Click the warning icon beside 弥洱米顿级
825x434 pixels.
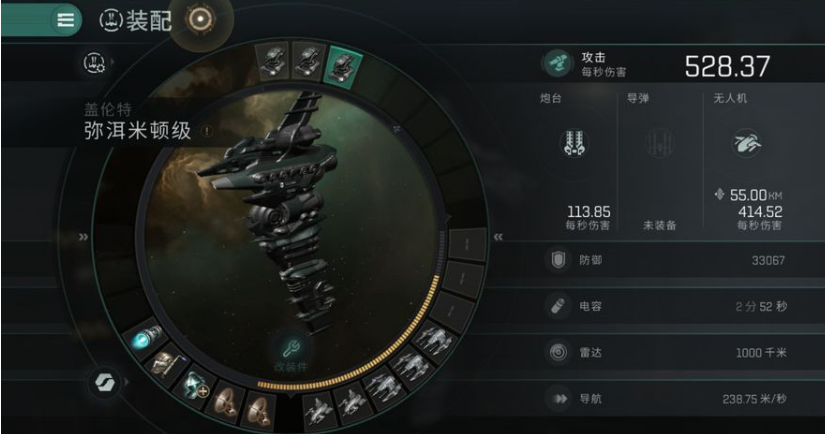tap(207, 131)
